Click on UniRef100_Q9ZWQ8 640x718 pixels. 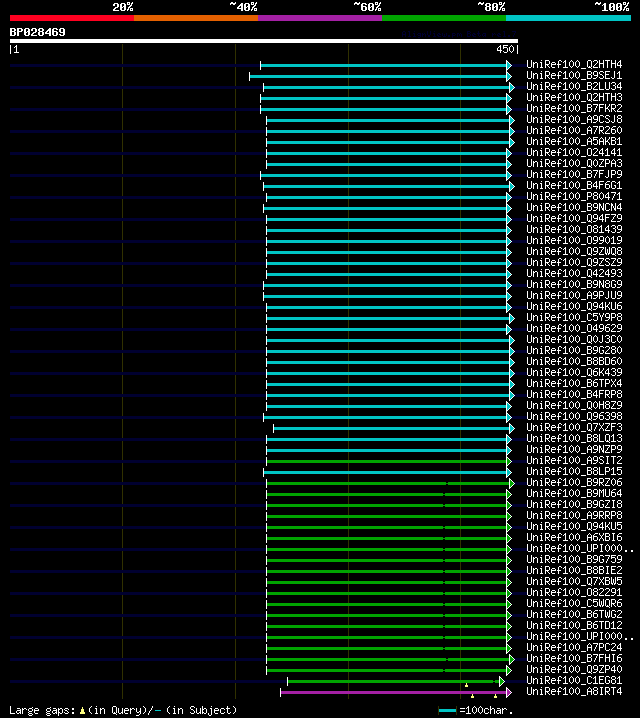coord(574,251)
